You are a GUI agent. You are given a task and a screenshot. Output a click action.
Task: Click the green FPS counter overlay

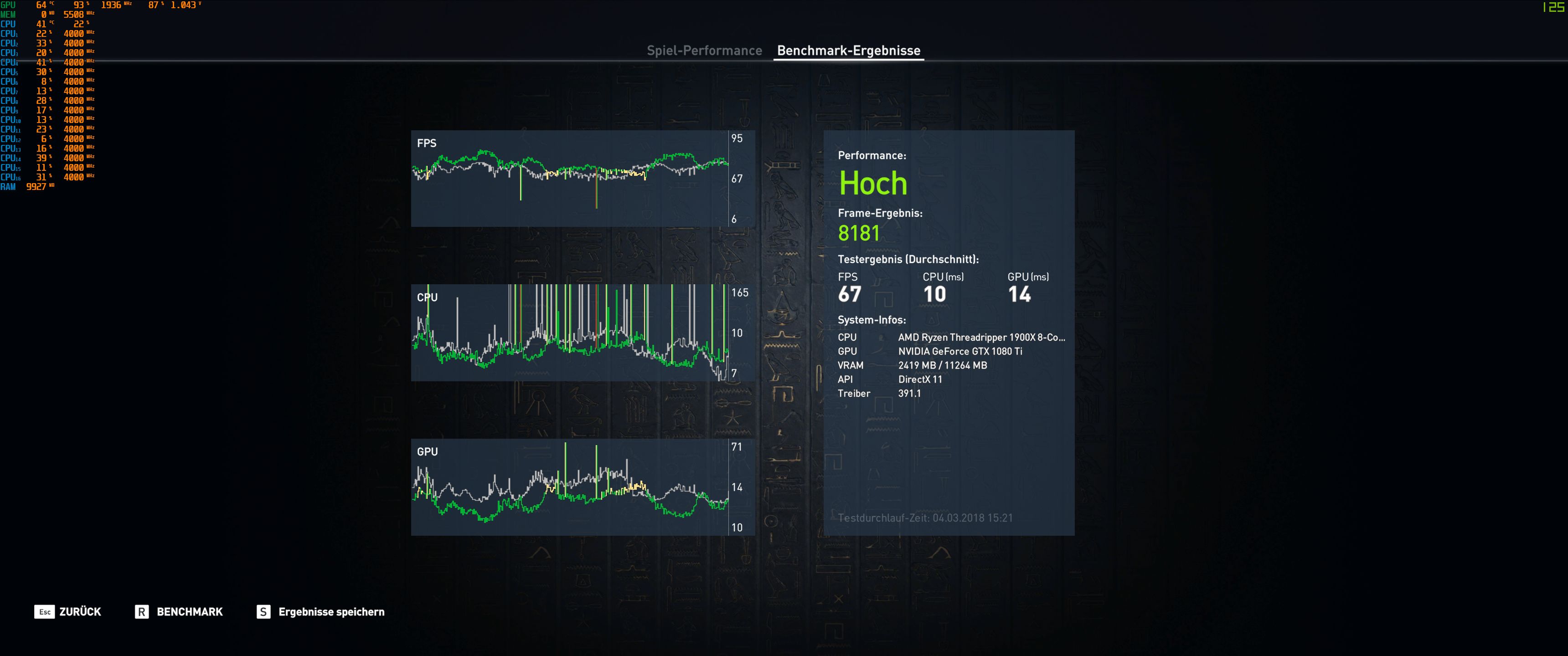coord(1554,7)
